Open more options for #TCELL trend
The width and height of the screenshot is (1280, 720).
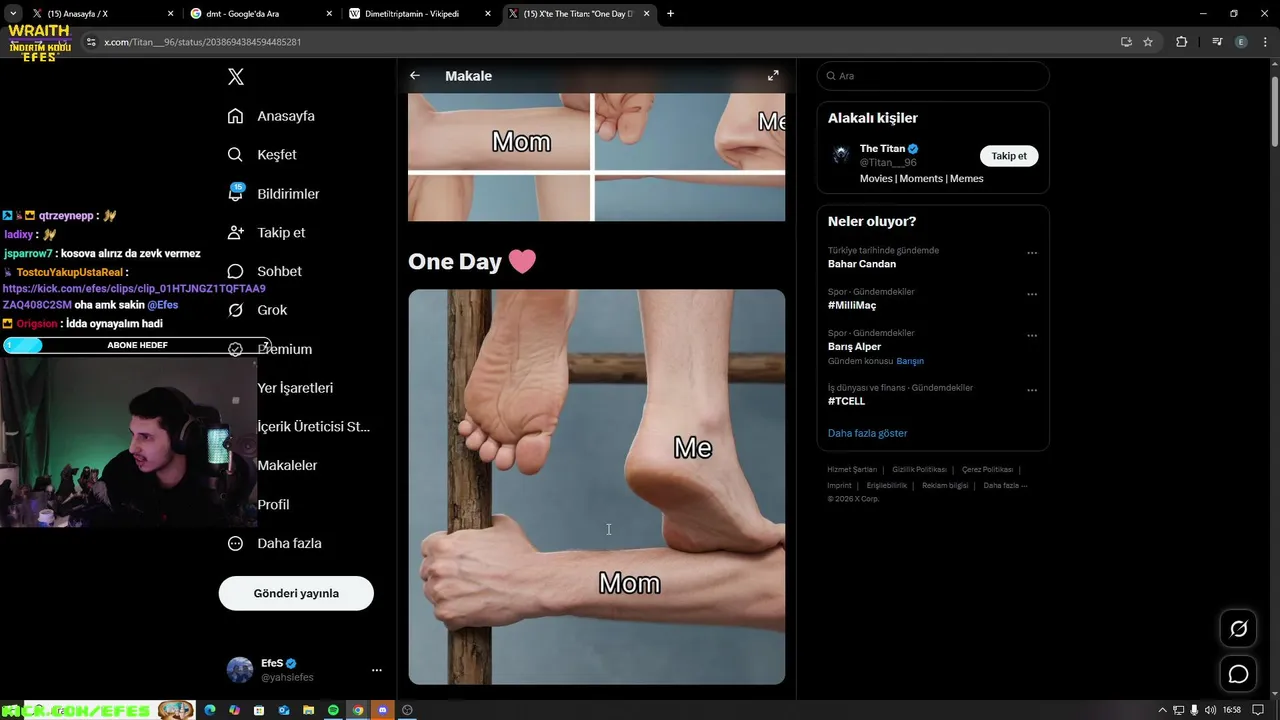[1032, 391]
